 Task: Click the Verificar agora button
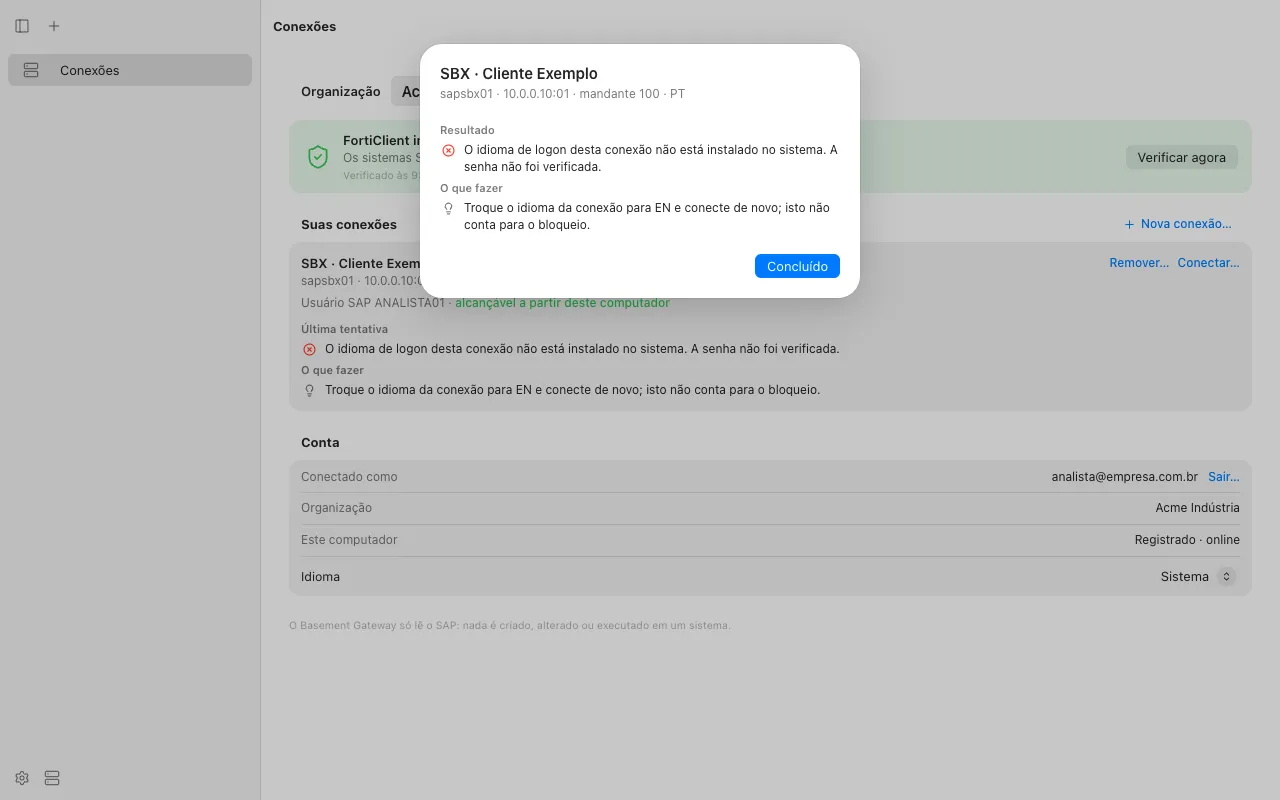point(1181,157)
